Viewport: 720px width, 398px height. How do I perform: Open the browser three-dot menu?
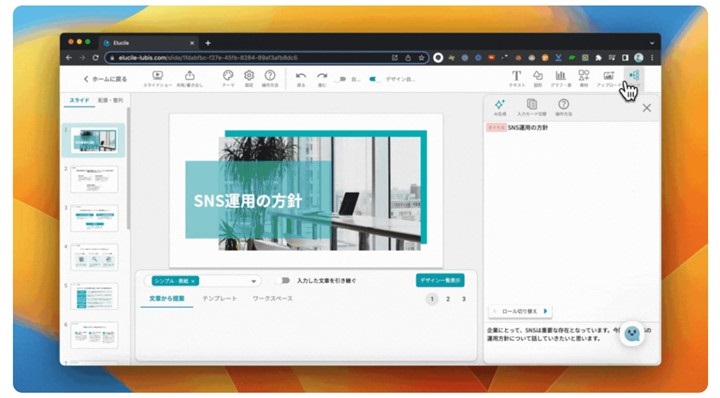coord(652,58)
